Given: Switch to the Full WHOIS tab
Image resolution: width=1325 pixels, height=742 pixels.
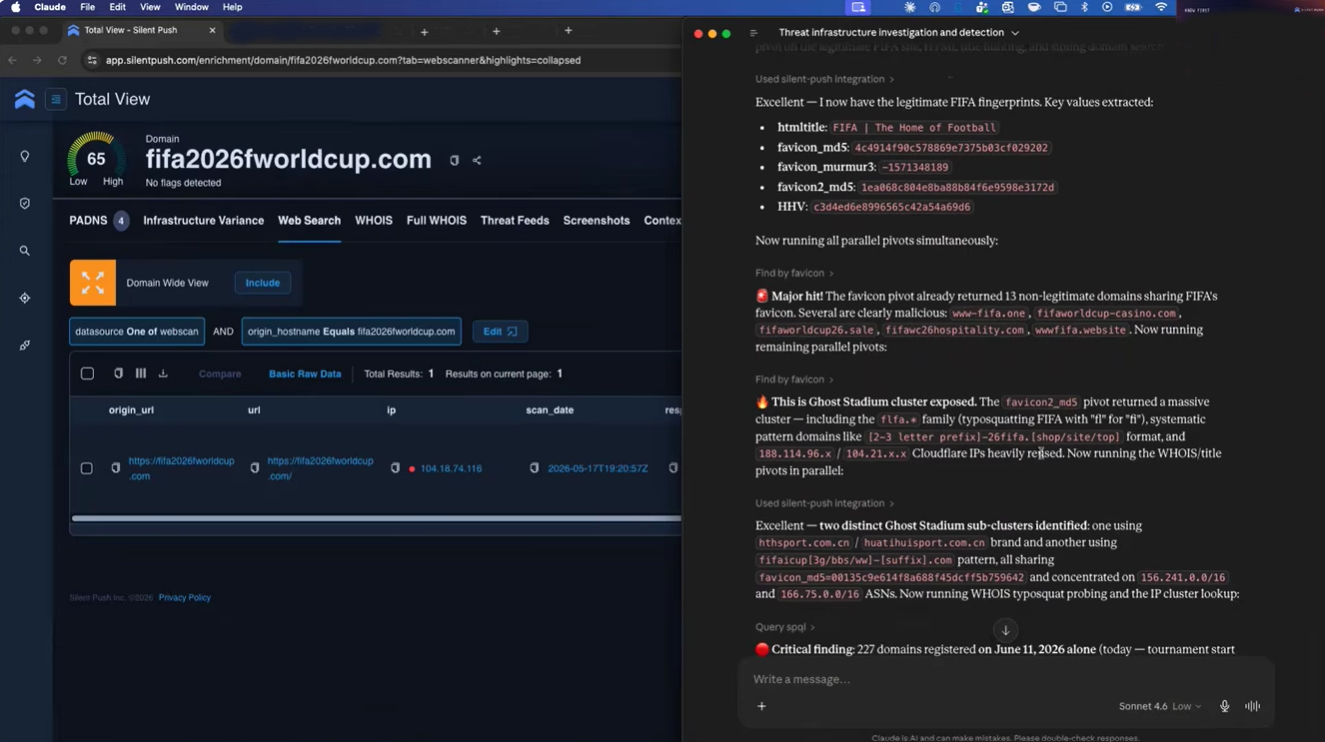Looking at the screenshot, I should (x=436, y=220).
